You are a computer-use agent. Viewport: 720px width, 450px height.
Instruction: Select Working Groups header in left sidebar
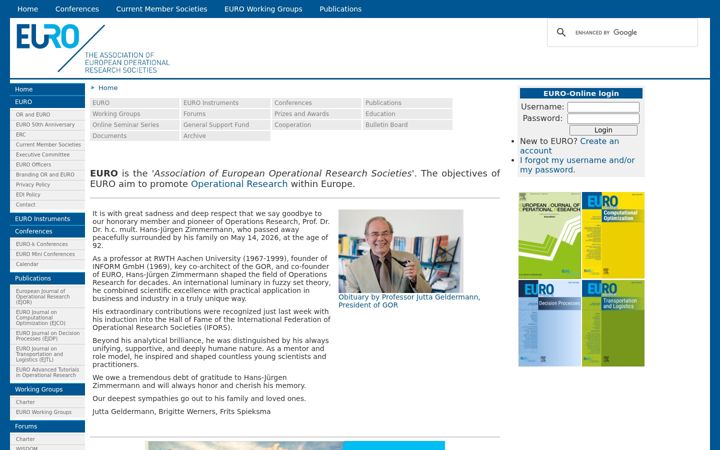click(47, 389)
